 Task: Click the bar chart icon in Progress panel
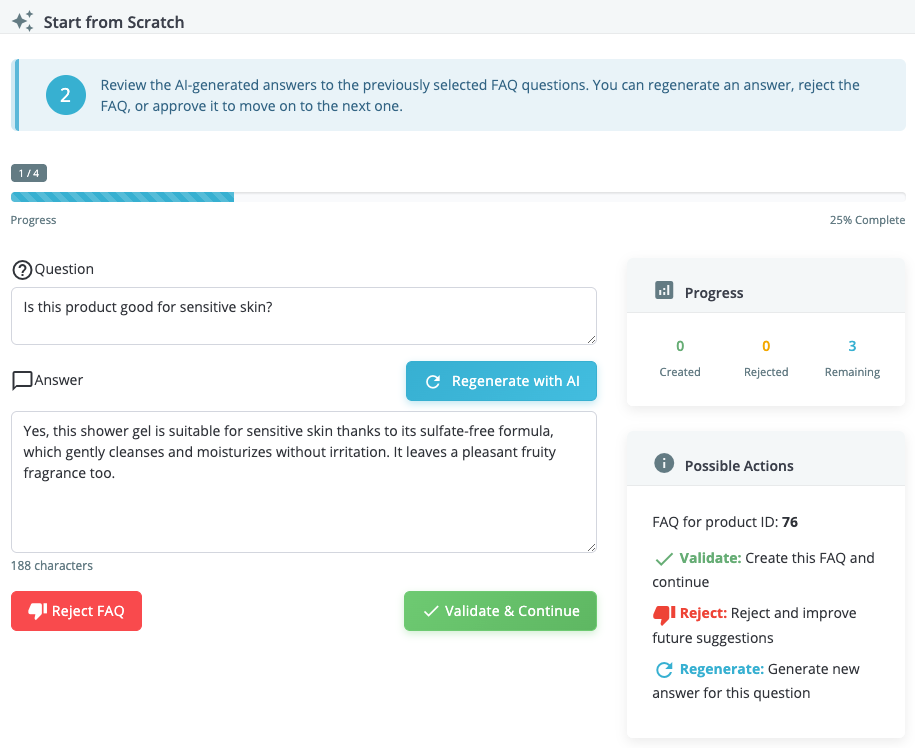[x=664, y=291]
